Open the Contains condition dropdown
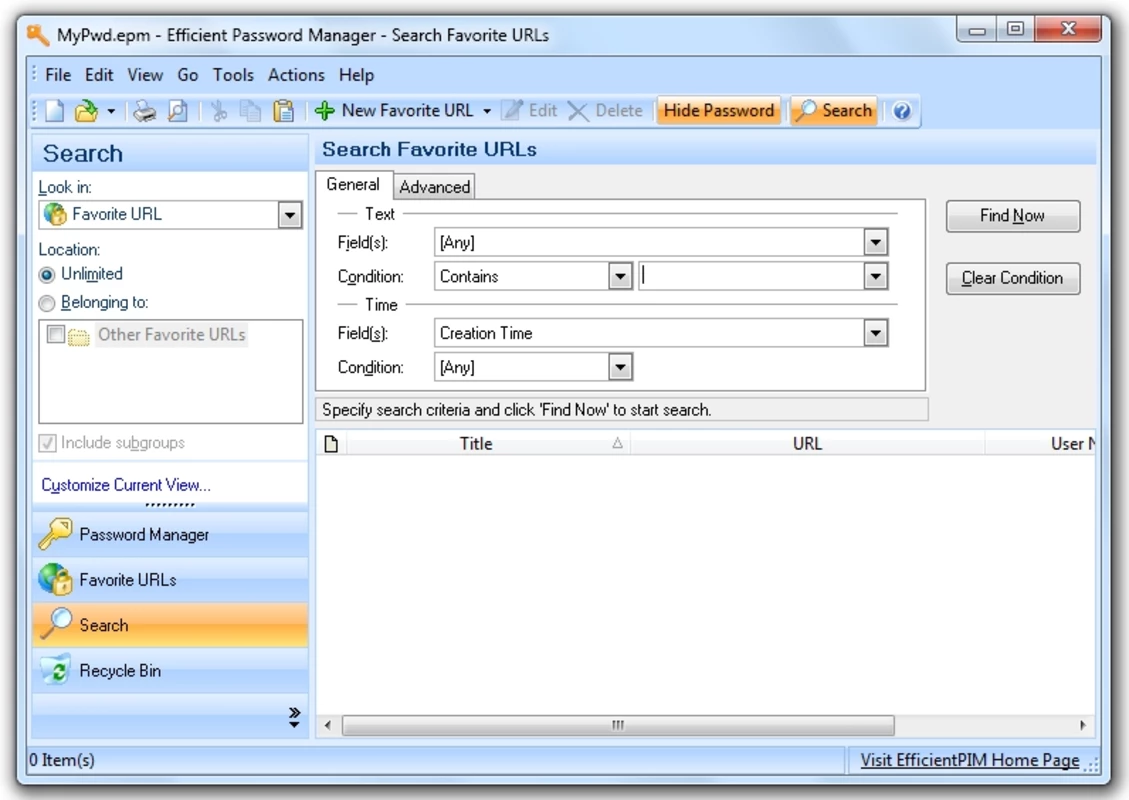Image resolution: width=1129 pixels, height=800 pixels. coord(620,277)
